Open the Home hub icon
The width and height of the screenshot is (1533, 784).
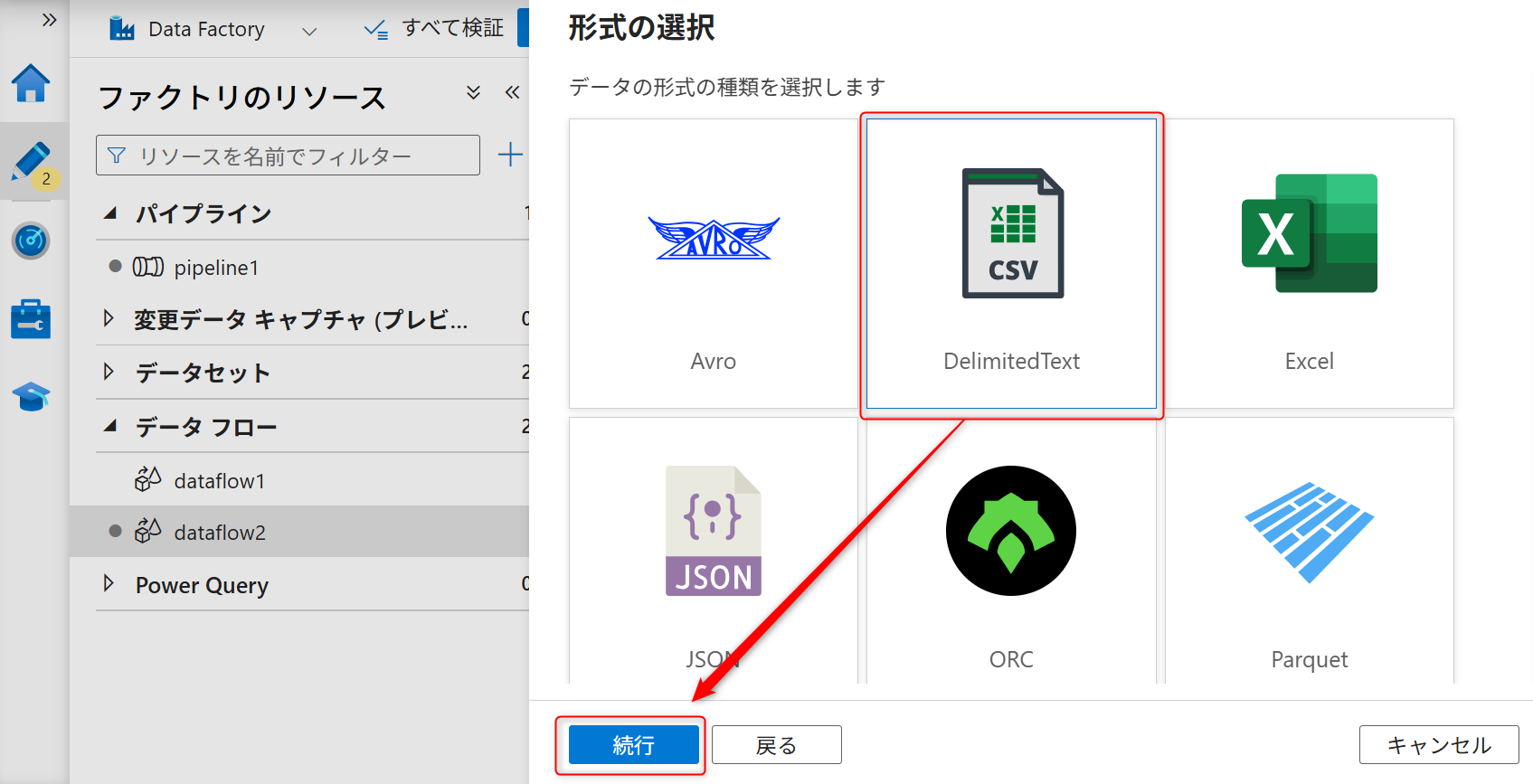coord(31,83)
